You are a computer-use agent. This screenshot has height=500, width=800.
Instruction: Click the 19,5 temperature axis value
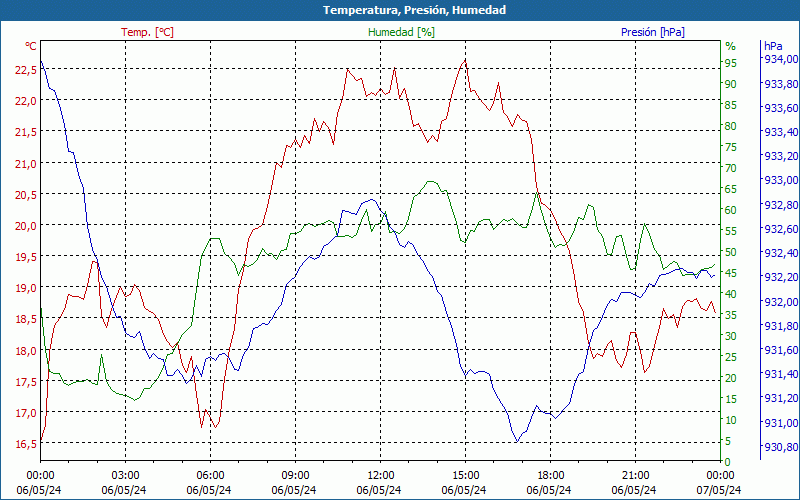click(26, 257)
